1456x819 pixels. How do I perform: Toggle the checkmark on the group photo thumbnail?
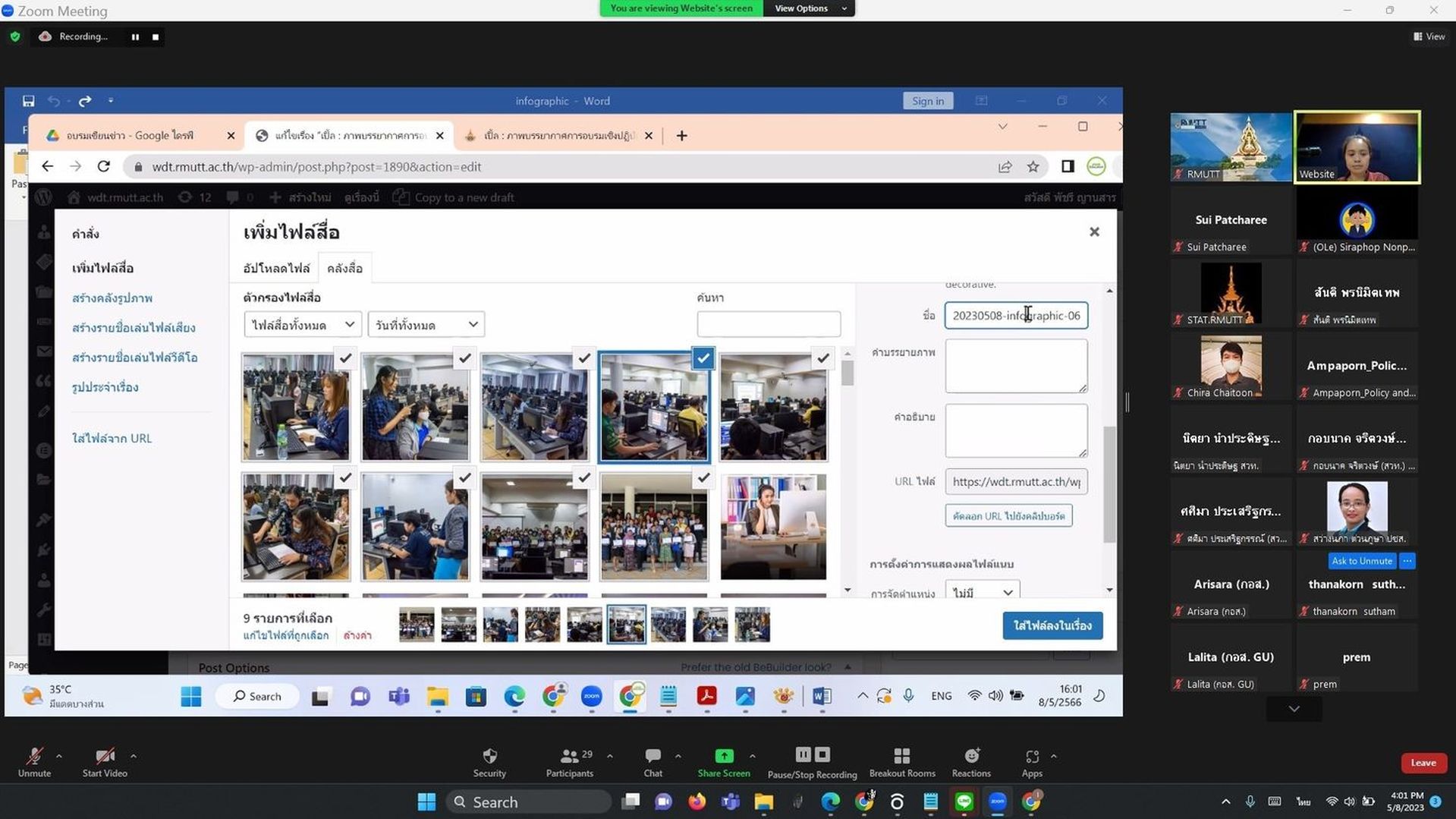703,477
